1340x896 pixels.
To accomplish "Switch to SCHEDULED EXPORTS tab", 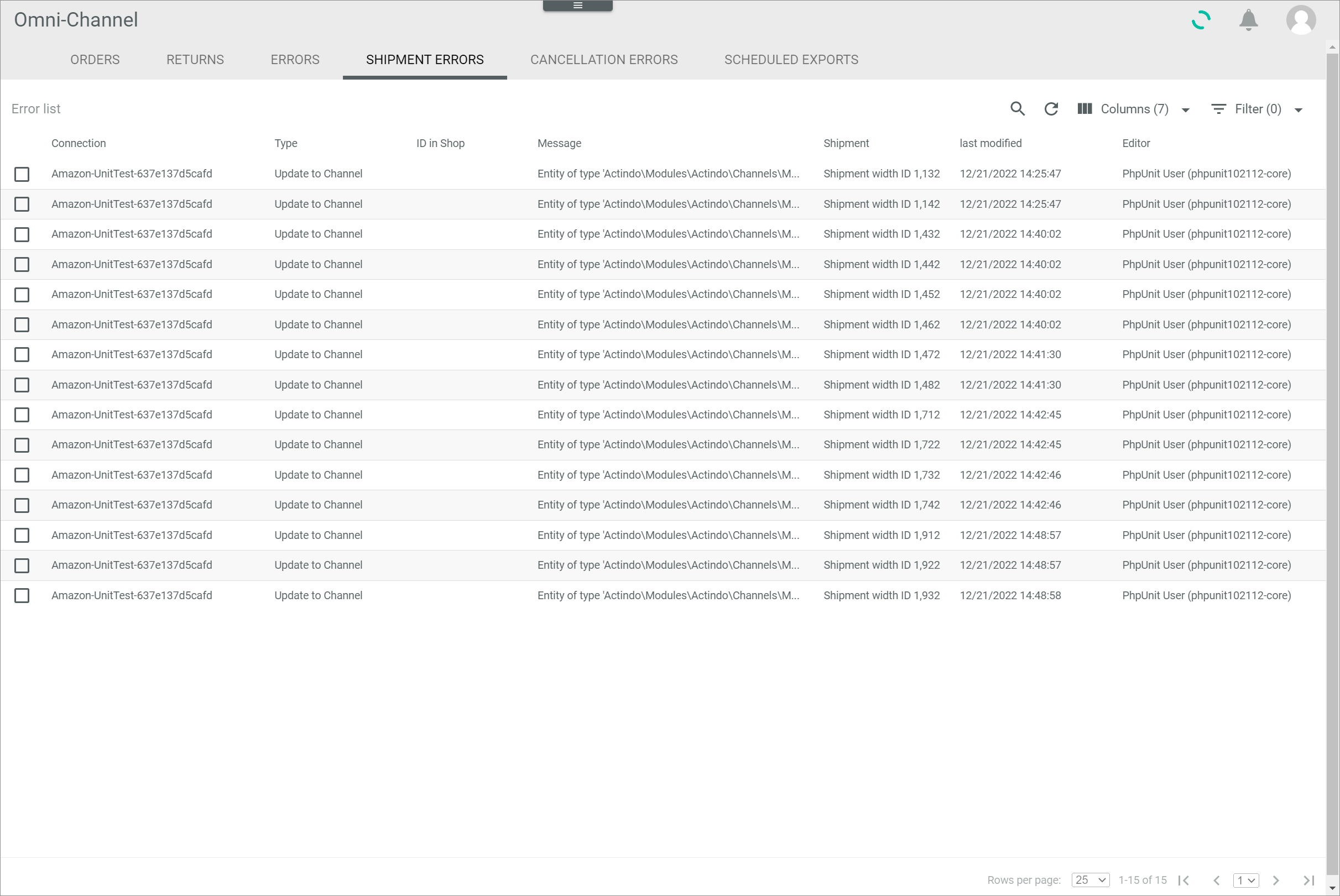I will coord(791,60).
